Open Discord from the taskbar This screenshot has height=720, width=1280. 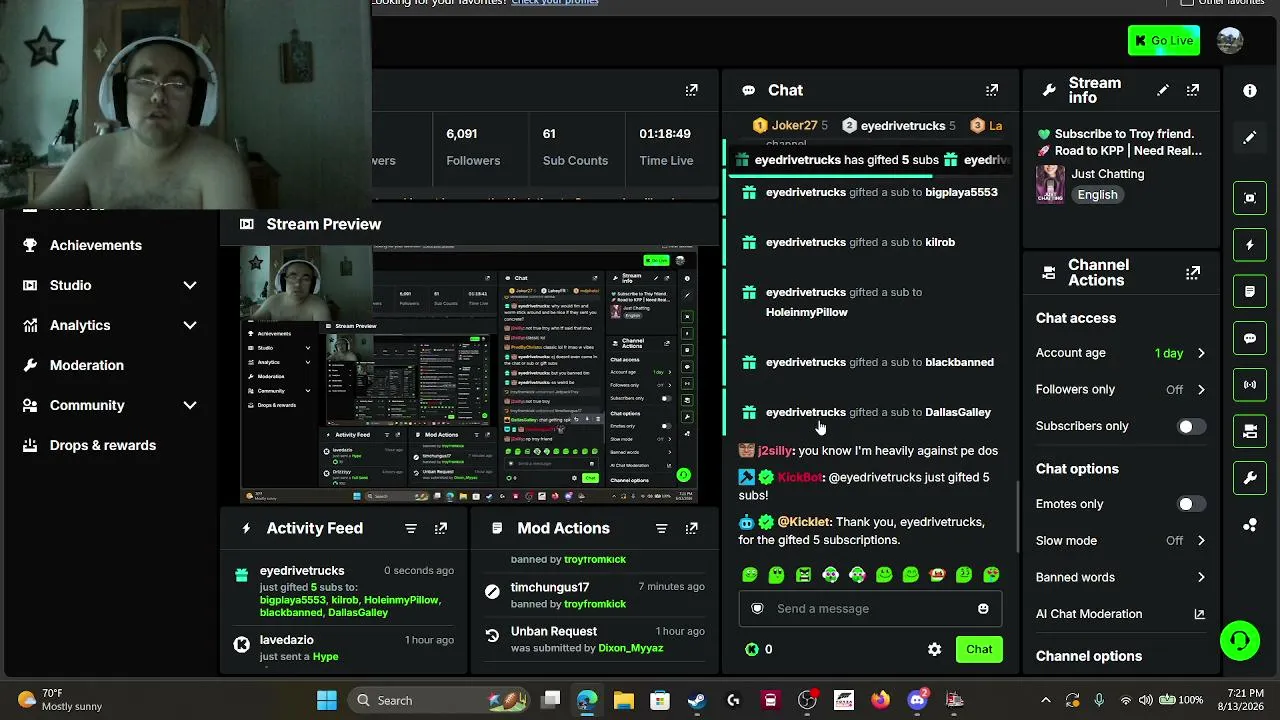click(x=917, y=700)
